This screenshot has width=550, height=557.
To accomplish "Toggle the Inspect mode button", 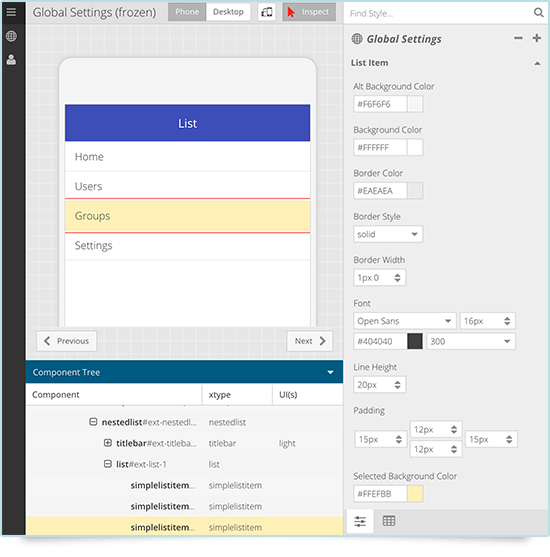I will tap(309, 12).
